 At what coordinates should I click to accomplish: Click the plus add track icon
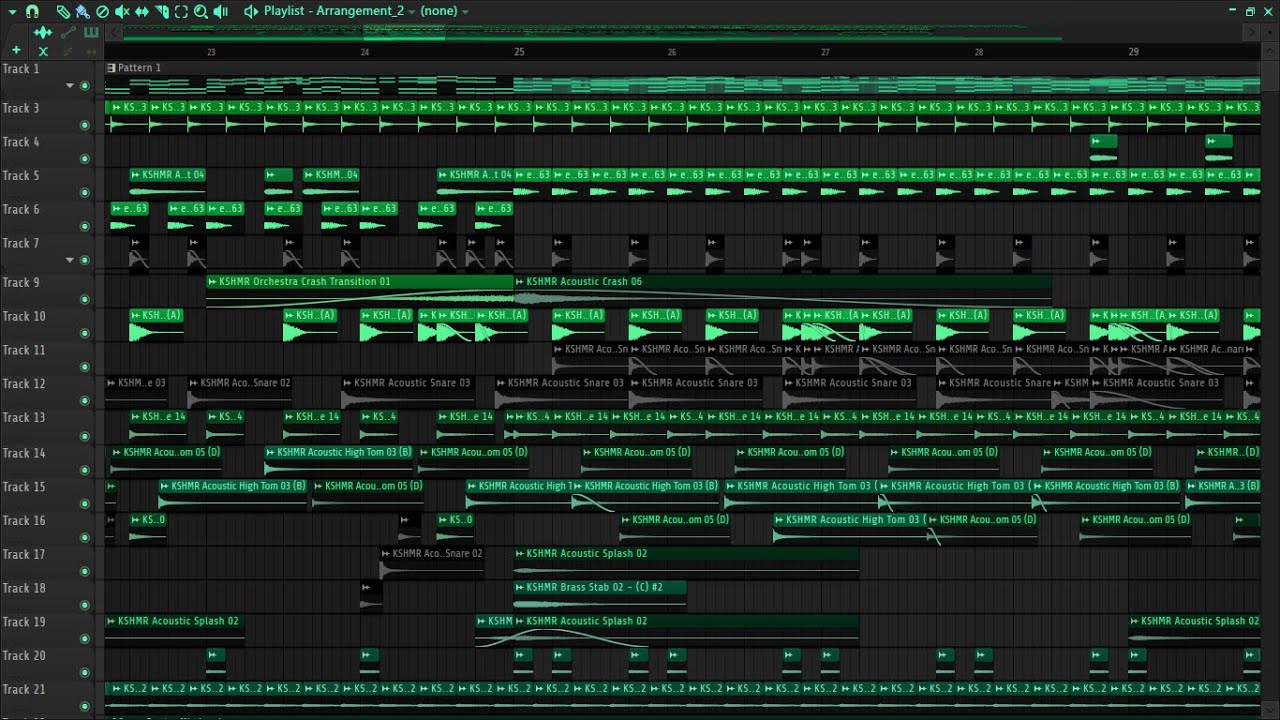[x=16, y=50]
